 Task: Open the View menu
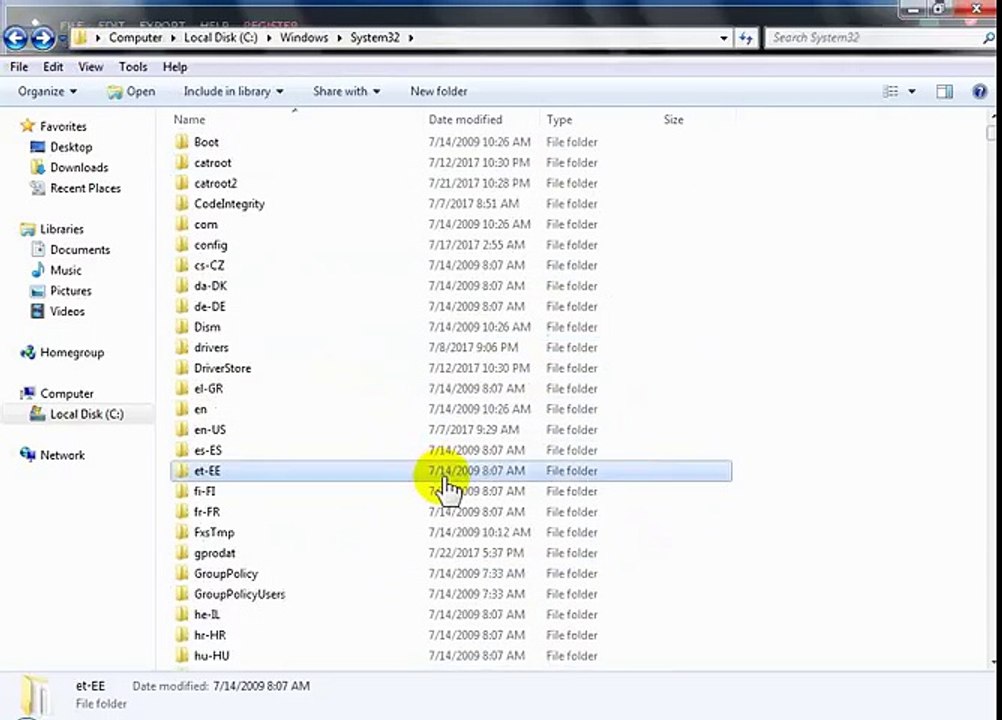click(x=91, y=66)
